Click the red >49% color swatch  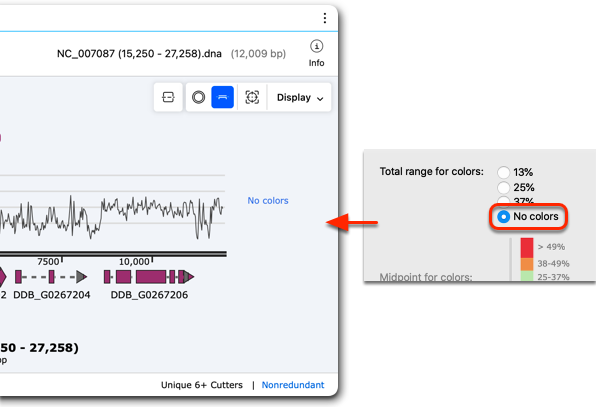pos(527,248)
